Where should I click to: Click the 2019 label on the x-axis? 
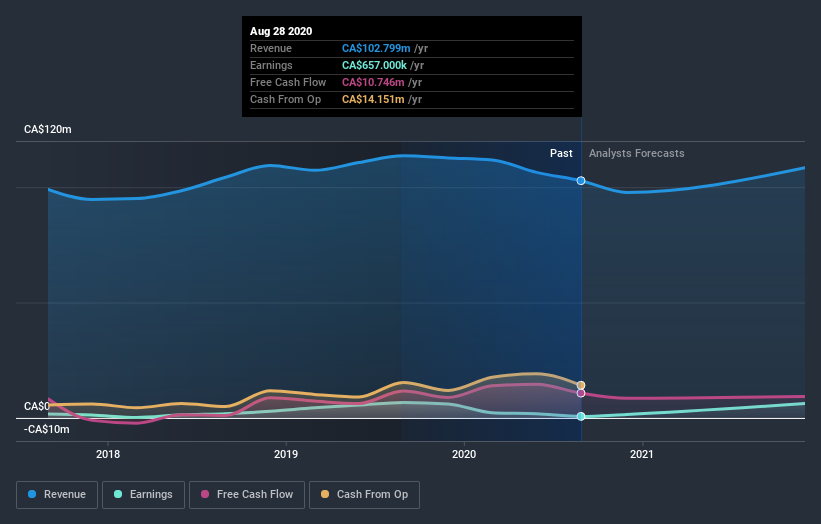point(286,454)
